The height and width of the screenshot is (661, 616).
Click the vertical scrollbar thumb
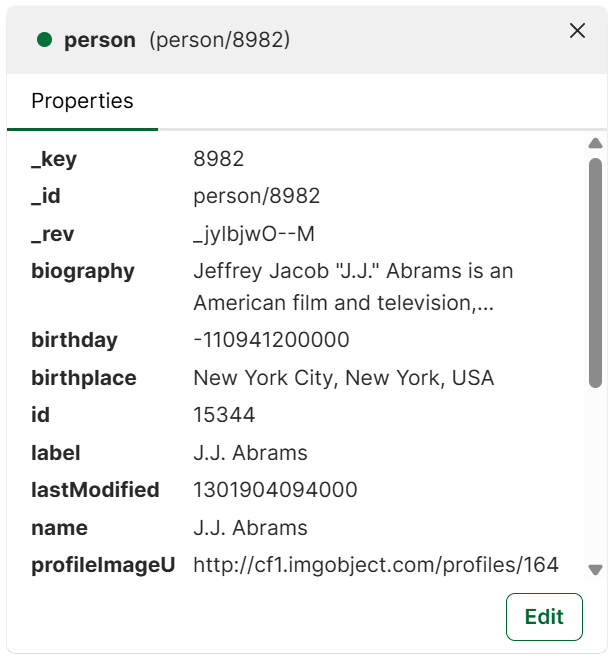595,273
